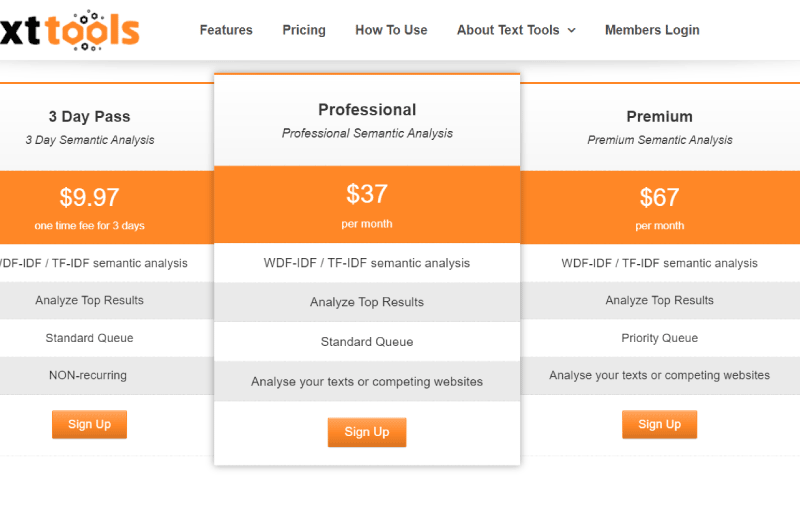Open the Features menu item
800x530 pixels.
click(x=226, y=30)
